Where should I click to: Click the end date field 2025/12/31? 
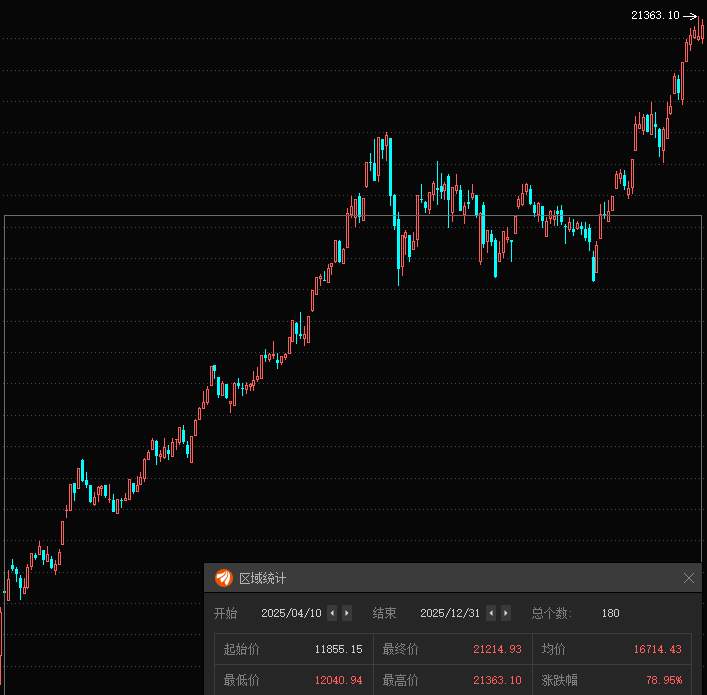tap(450, 613)
